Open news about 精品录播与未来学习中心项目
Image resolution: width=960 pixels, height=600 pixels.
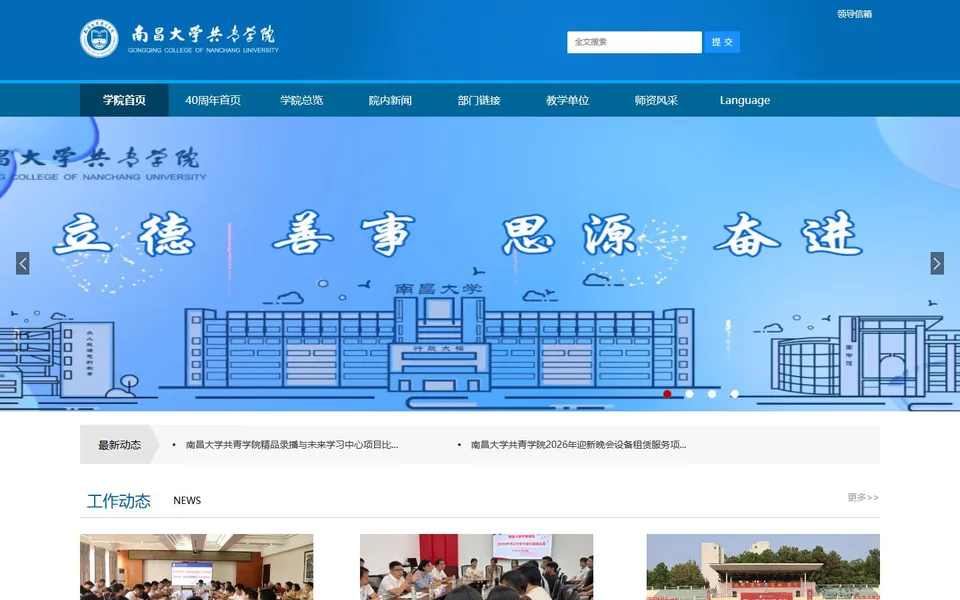tap(292, 444)
